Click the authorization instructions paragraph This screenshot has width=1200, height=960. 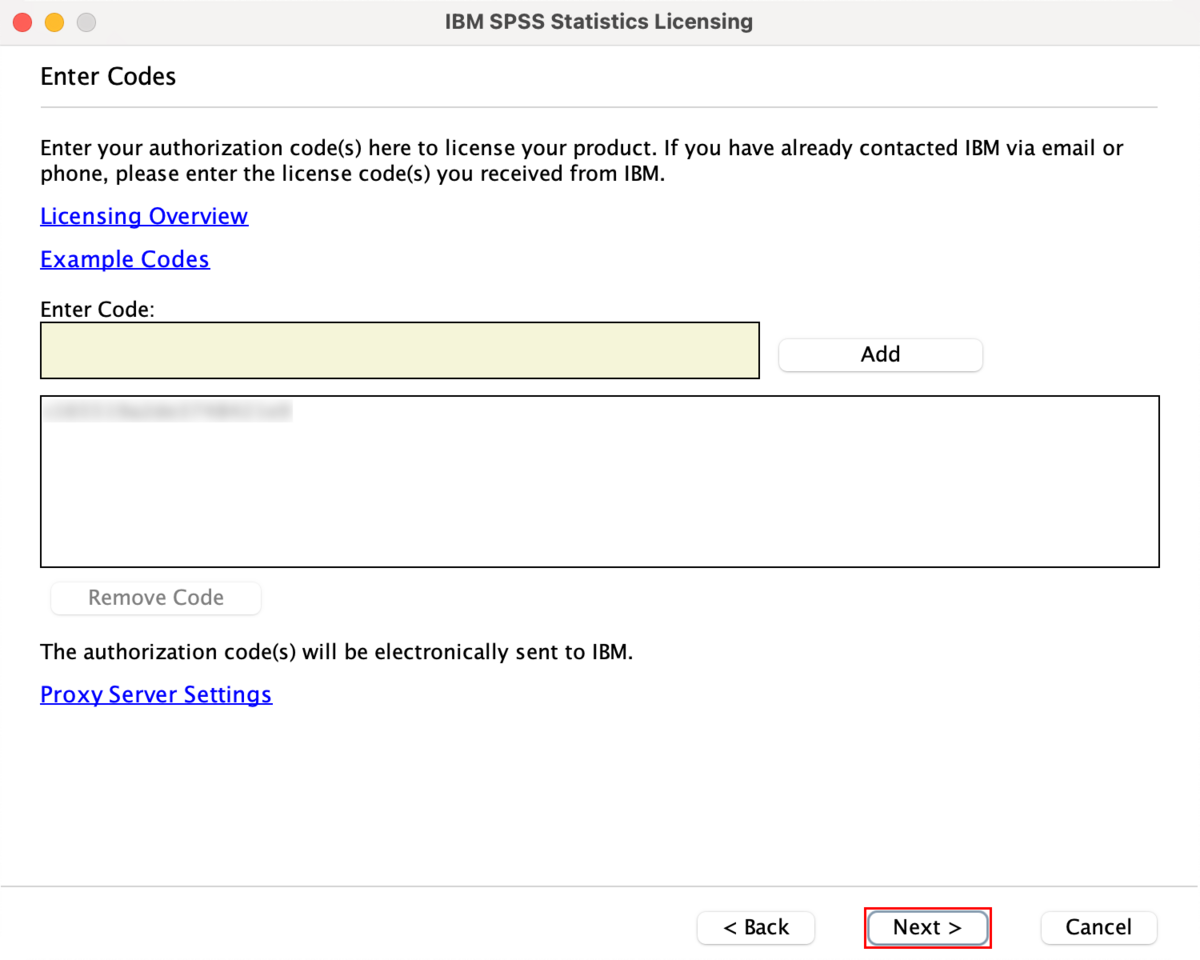[x=580, y=161]
